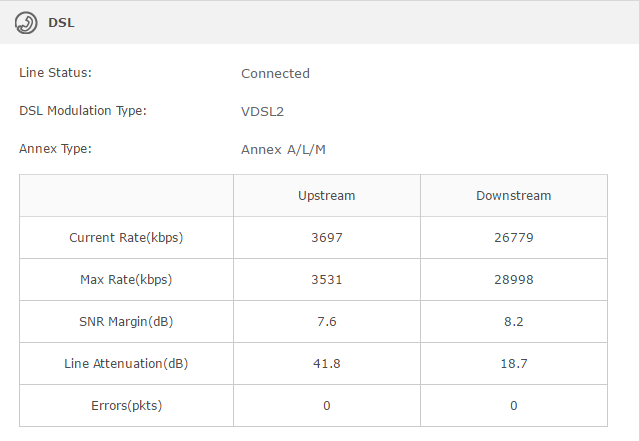Click the DSL section heading text
The height and width of the screenshot is (441, 640).
[x=61, y=22]
